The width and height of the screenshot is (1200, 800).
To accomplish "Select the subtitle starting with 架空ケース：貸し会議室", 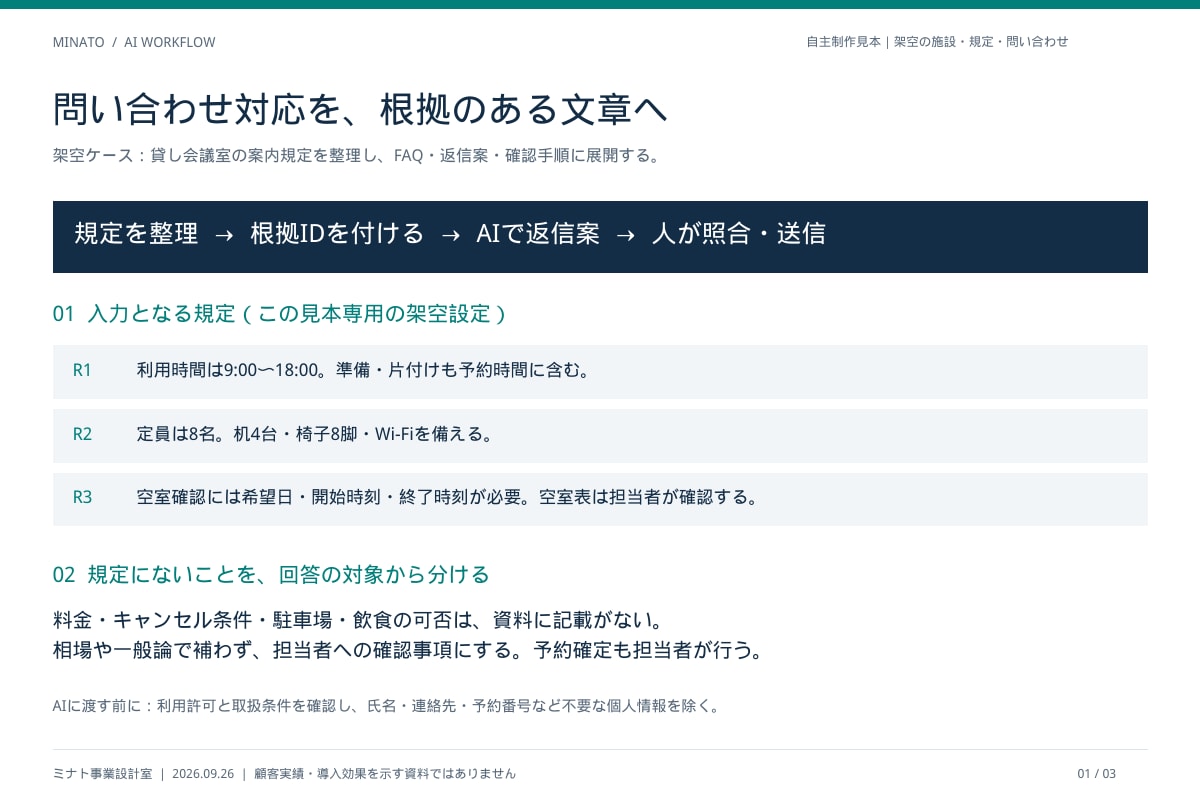I will click(x=357, y=156).
